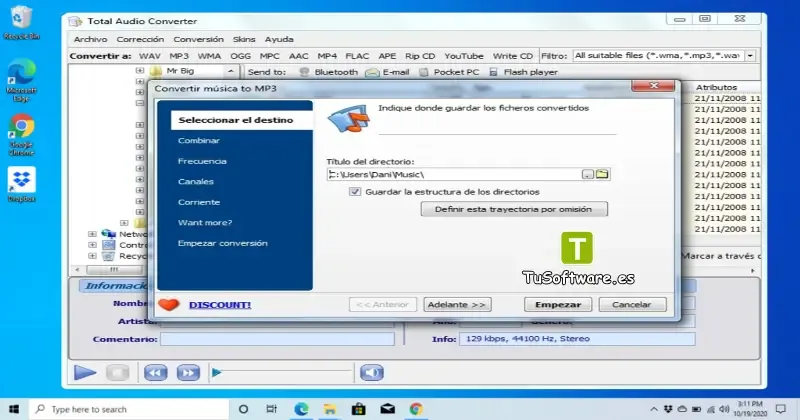
Task: Click the YouTube toolbar button
Action: point(463,56)
